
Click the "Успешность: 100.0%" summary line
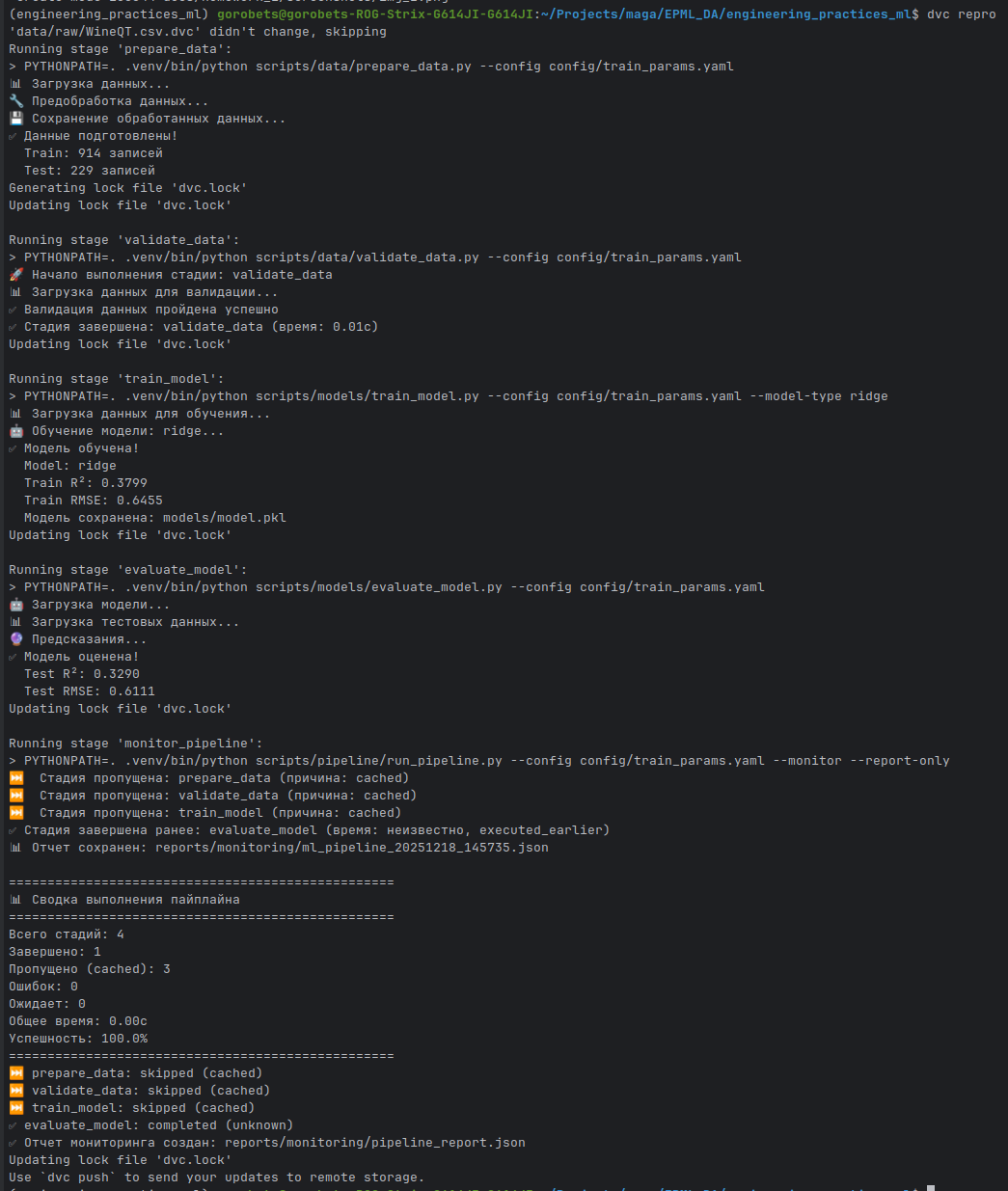78,1039
